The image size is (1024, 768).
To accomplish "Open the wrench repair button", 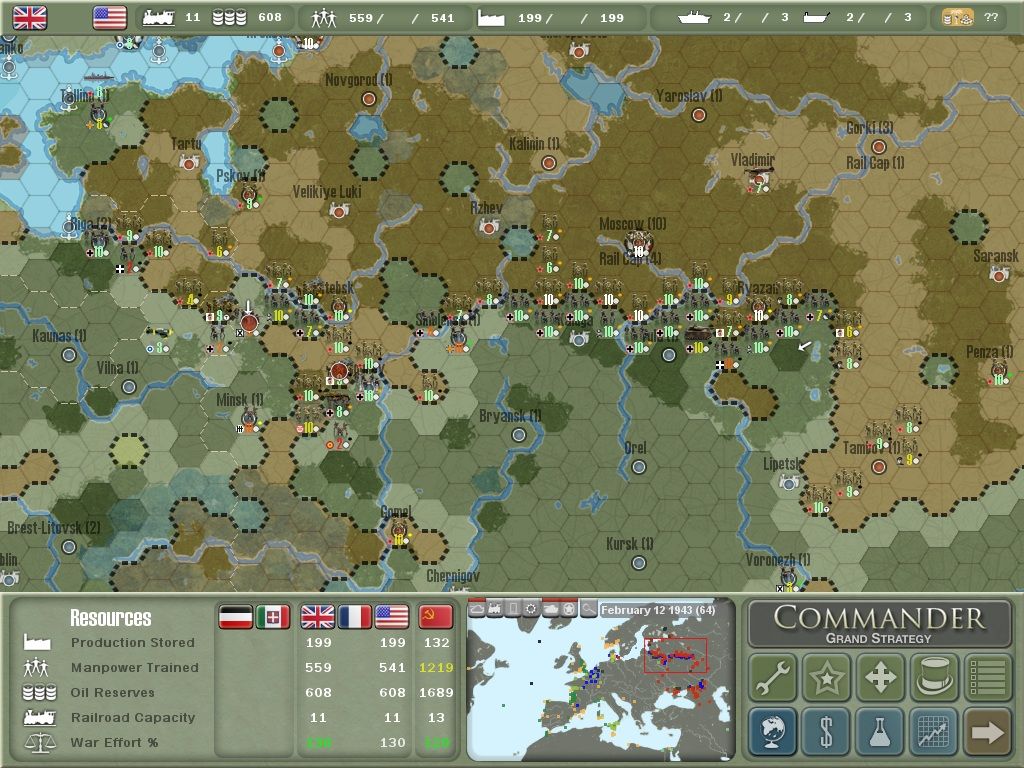I will coord(773,677).
